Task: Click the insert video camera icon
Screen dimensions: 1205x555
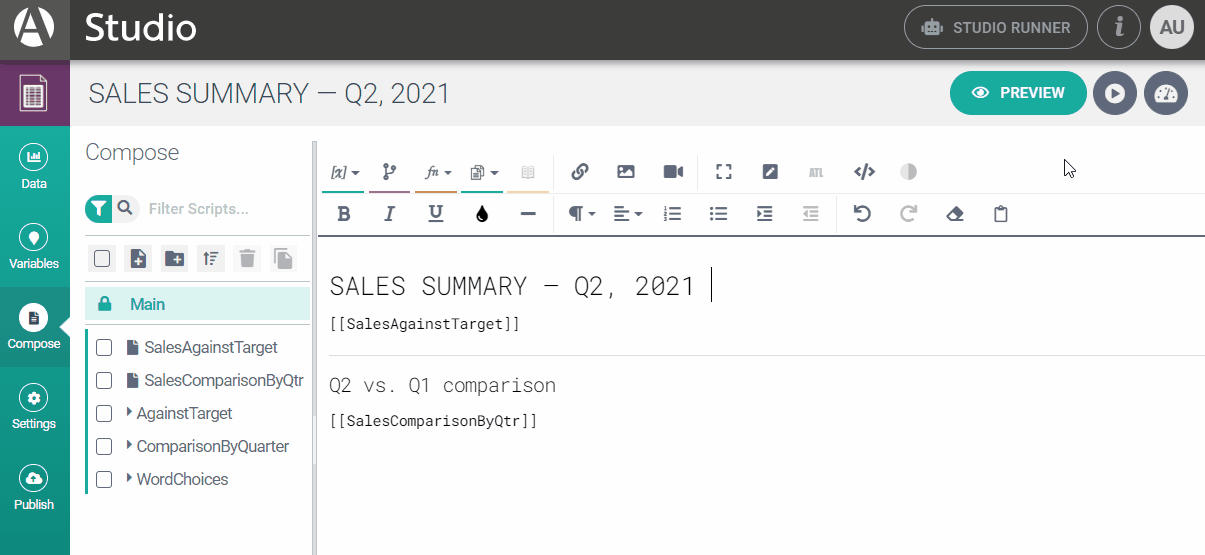Action: point(673,171)
